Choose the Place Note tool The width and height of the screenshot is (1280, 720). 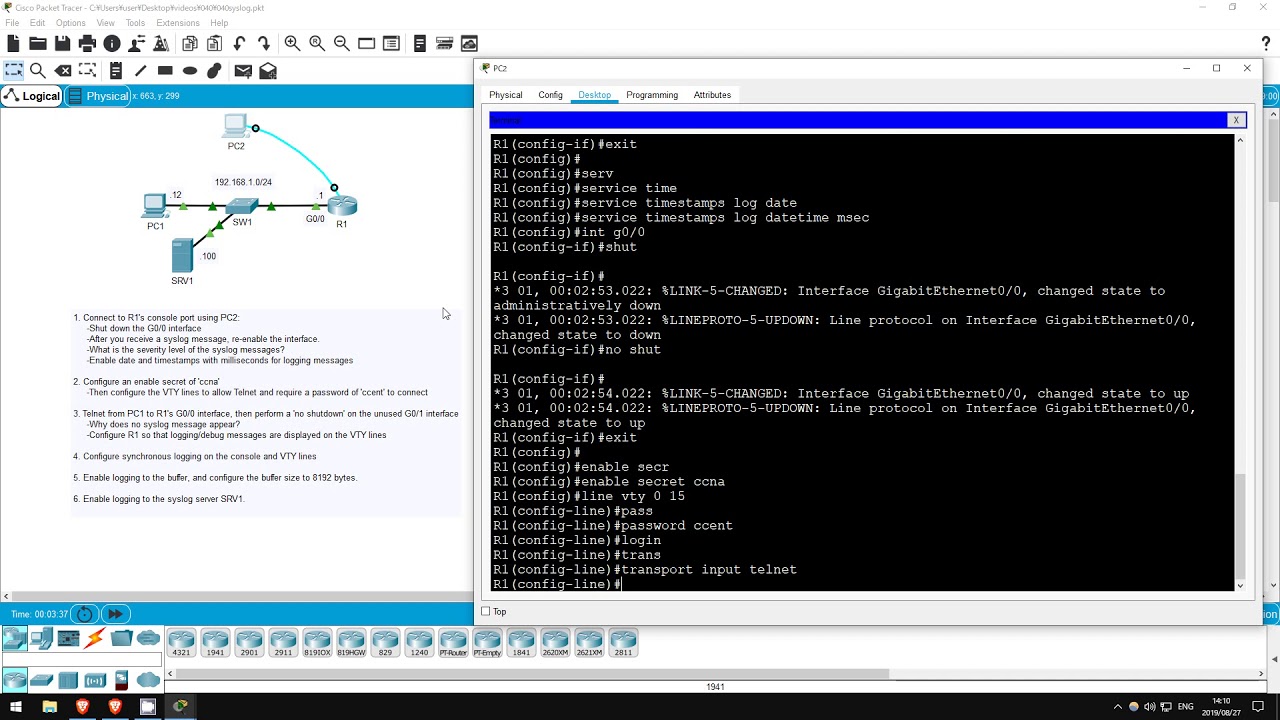pos(116,71)
